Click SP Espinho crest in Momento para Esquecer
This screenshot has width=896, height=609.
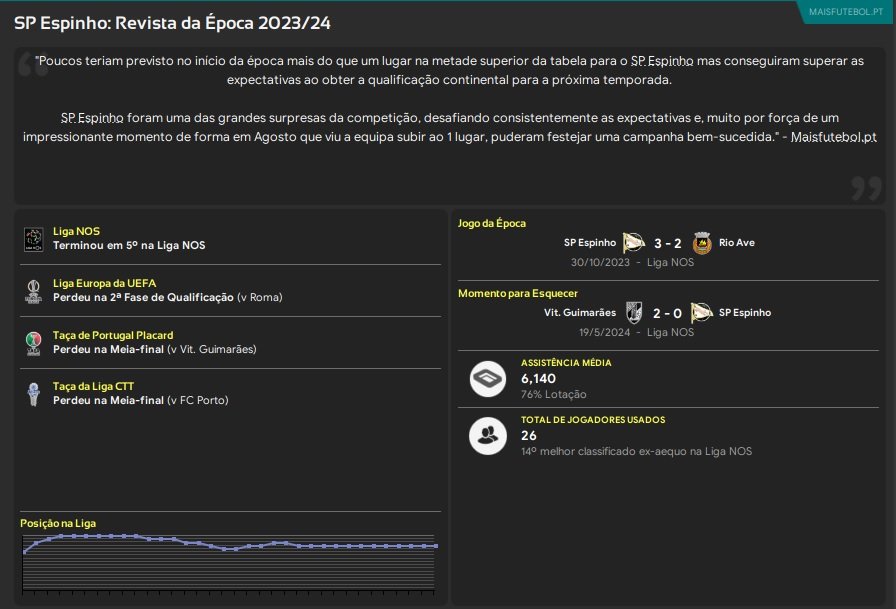702,312
